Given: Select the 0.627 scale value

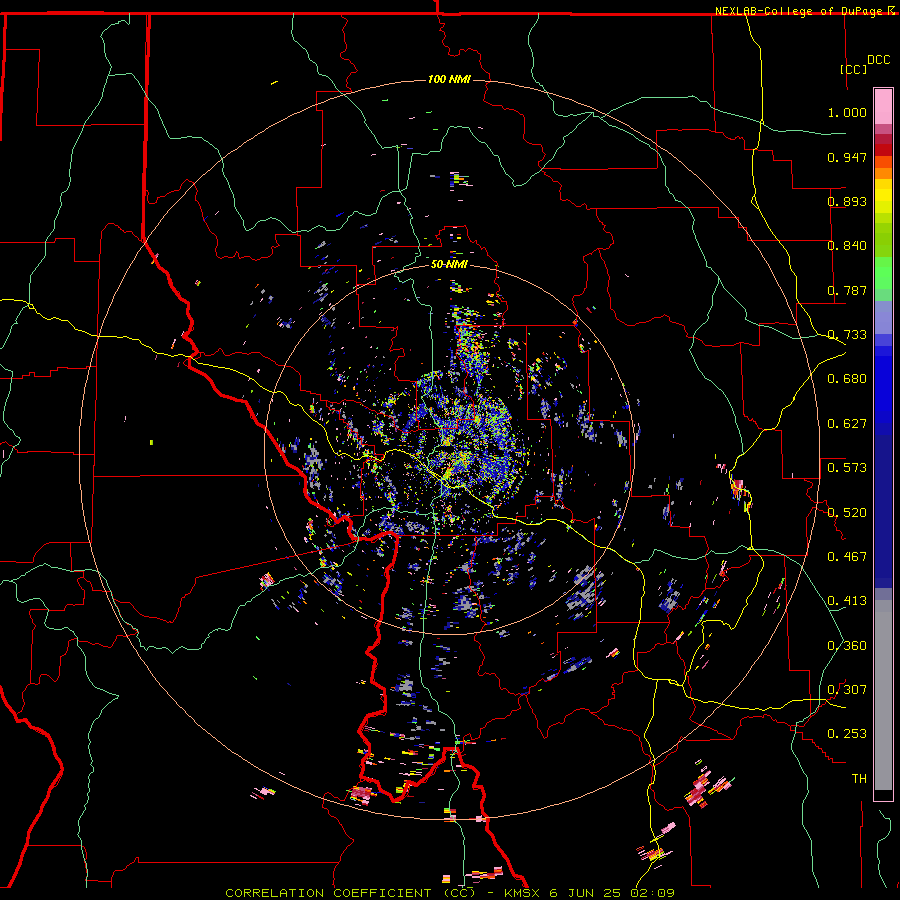Looking at the screenshot, I should (847, 424).
